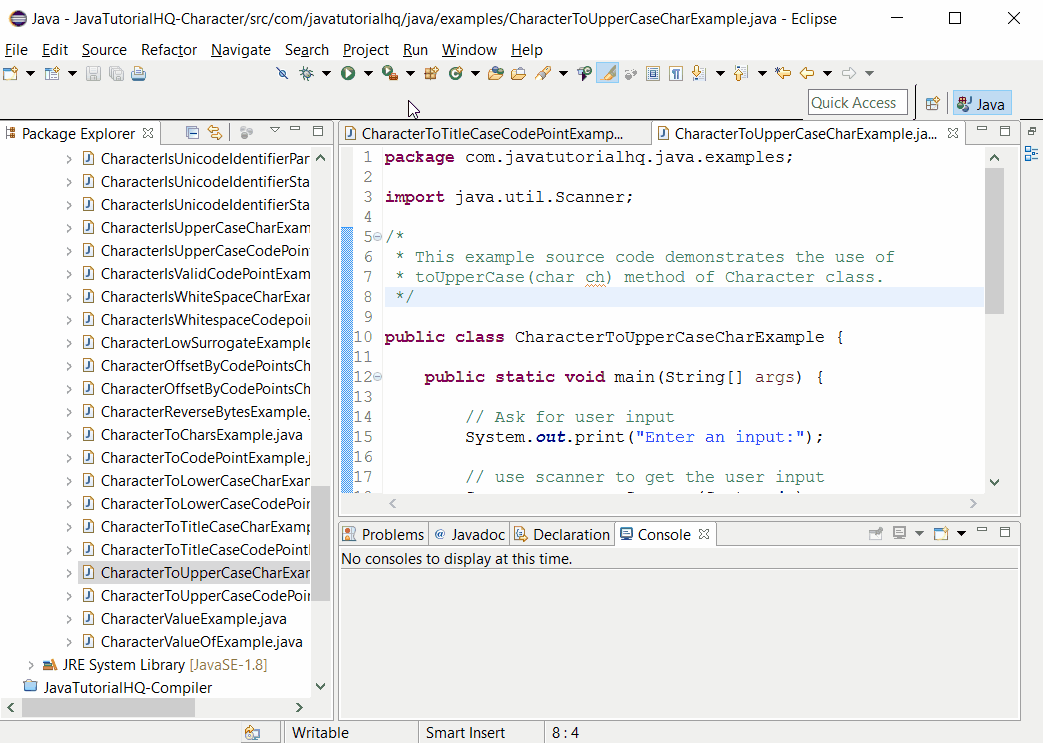Viewport: 1043px width, 743px height.
Task: Click the Print toolbar icon
Action: coord(140,73)
